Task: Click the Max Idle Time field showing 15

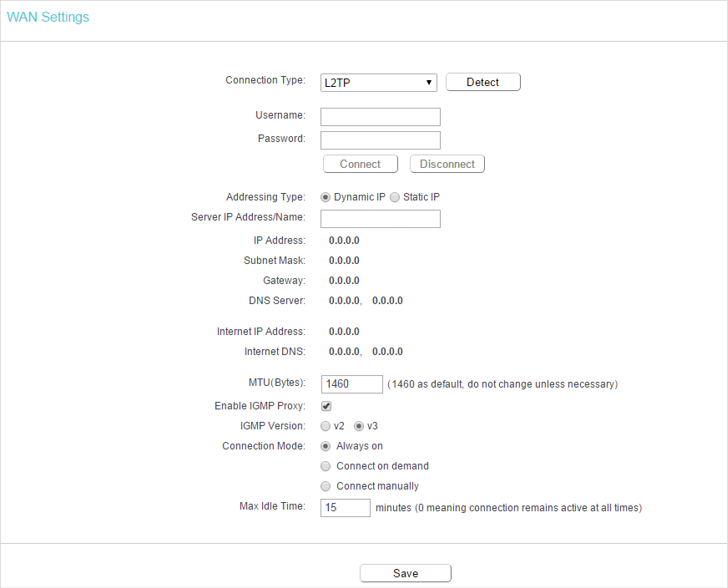Action: 345,508
